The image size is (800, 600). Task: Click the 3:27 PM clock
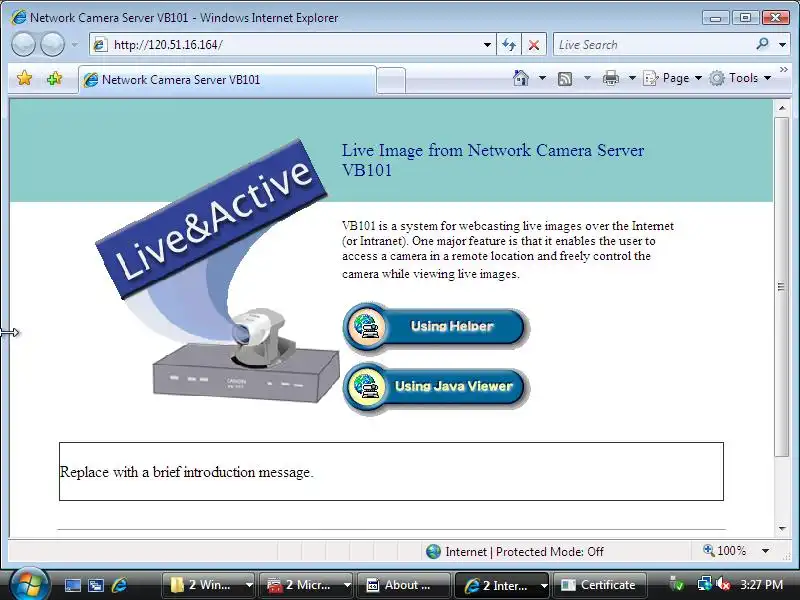(762, 585)
